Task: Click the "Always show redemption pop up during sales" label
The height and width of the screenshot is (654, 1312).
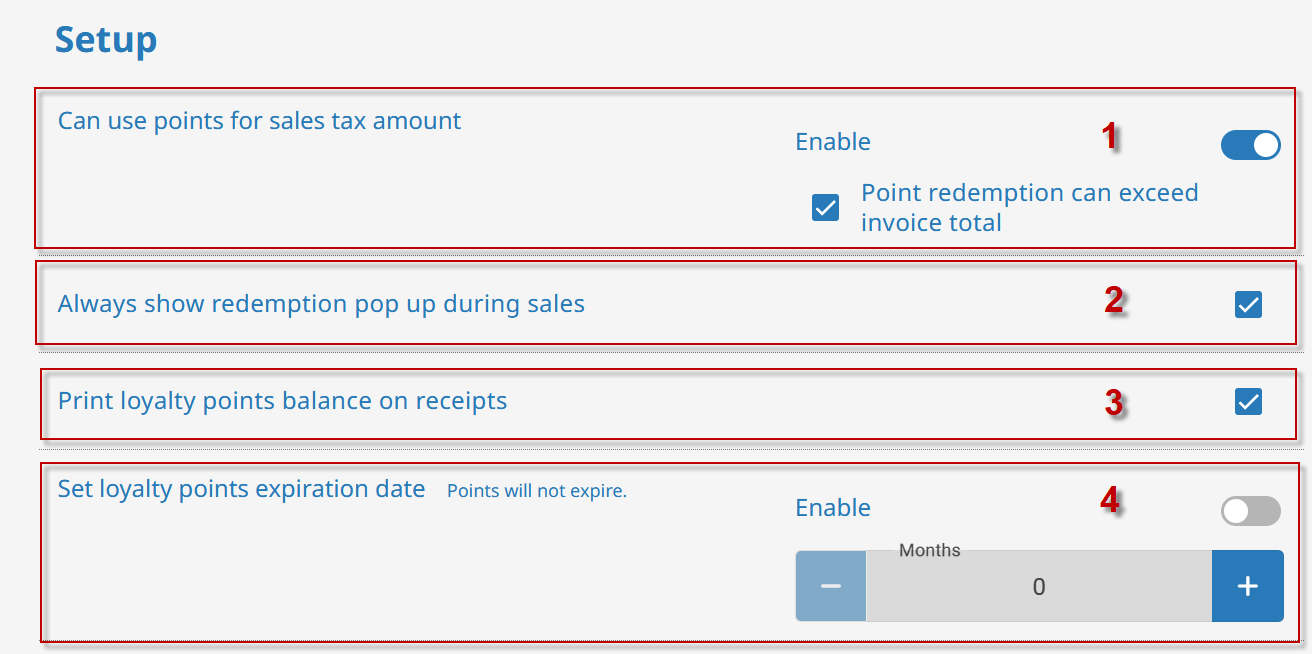Action: 321,304
